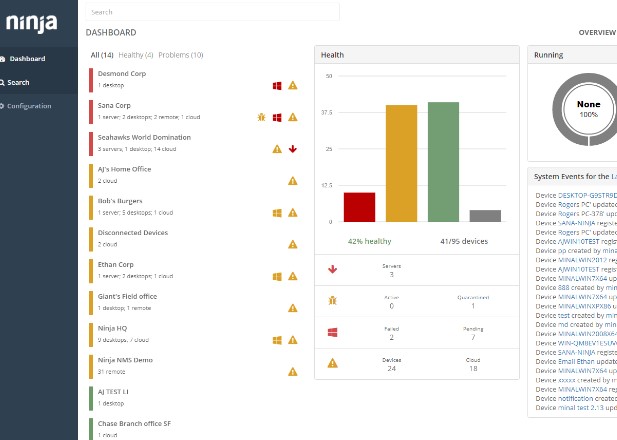Click the Pending patches count 7
617x440 pixels.
point(473,337)
